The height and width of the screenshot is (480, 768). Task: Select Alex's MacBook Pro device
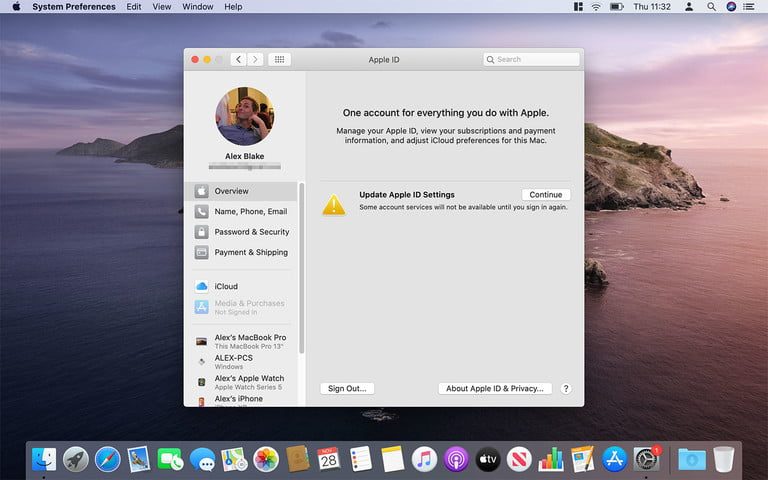241,341
